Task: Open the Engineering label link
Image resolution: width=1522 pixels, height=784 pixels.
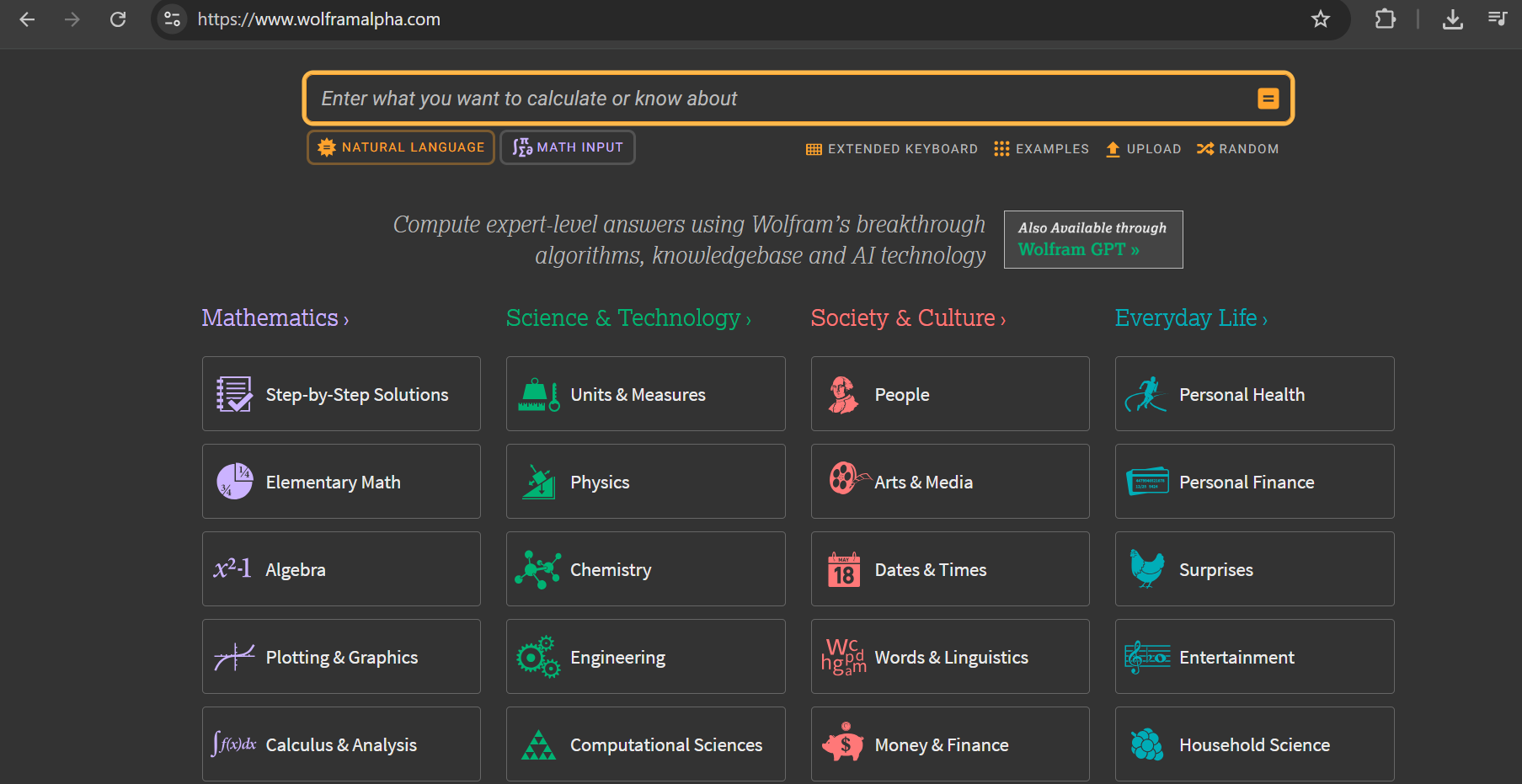Action: click(x=617, y=658)
